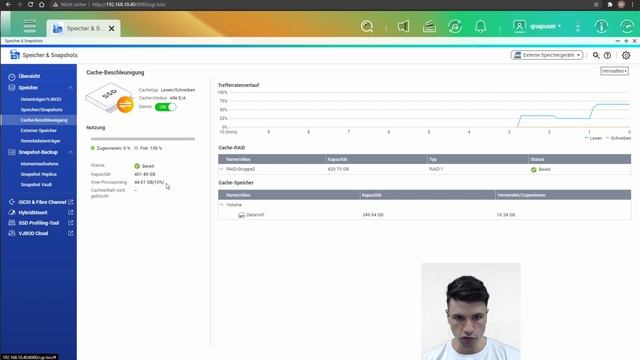Open the user account avatar icon
Image resolution: width=640 pixels, height=360 pixels.
point(519,26)
